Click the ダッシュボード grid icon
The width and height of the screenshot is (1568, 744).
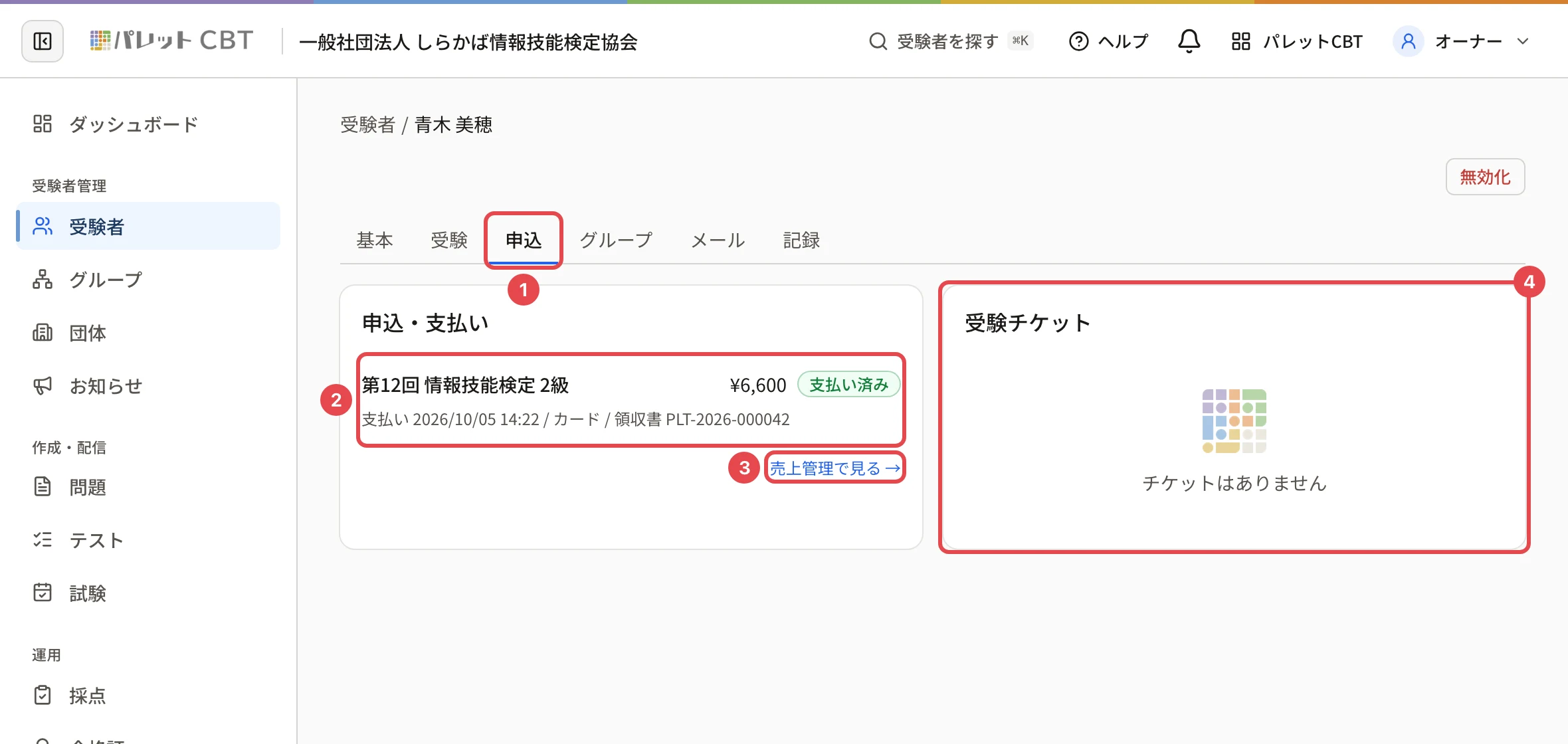click(43, 124)
